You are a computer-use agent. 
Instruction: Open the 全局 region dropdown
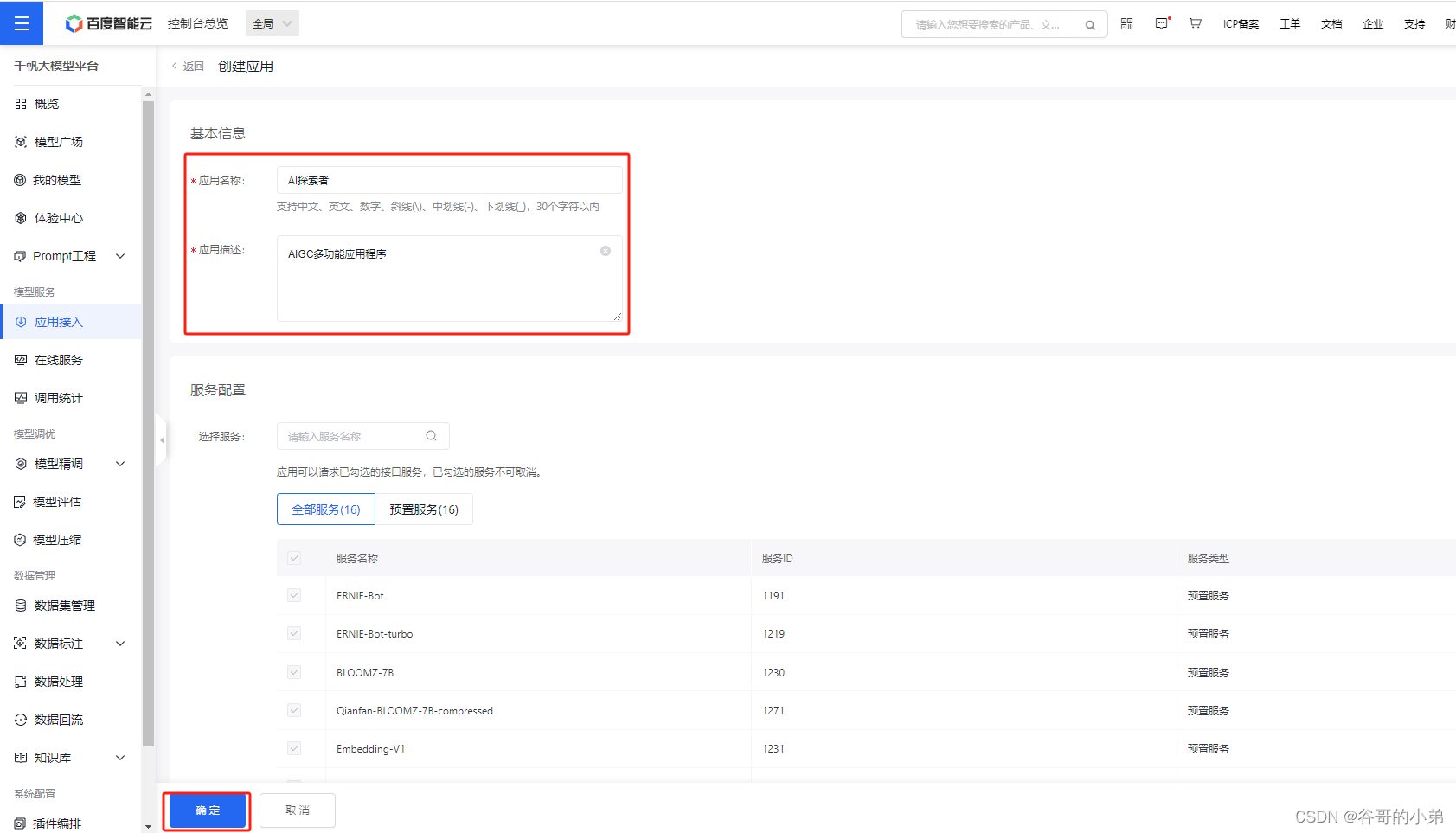(272, 23)
